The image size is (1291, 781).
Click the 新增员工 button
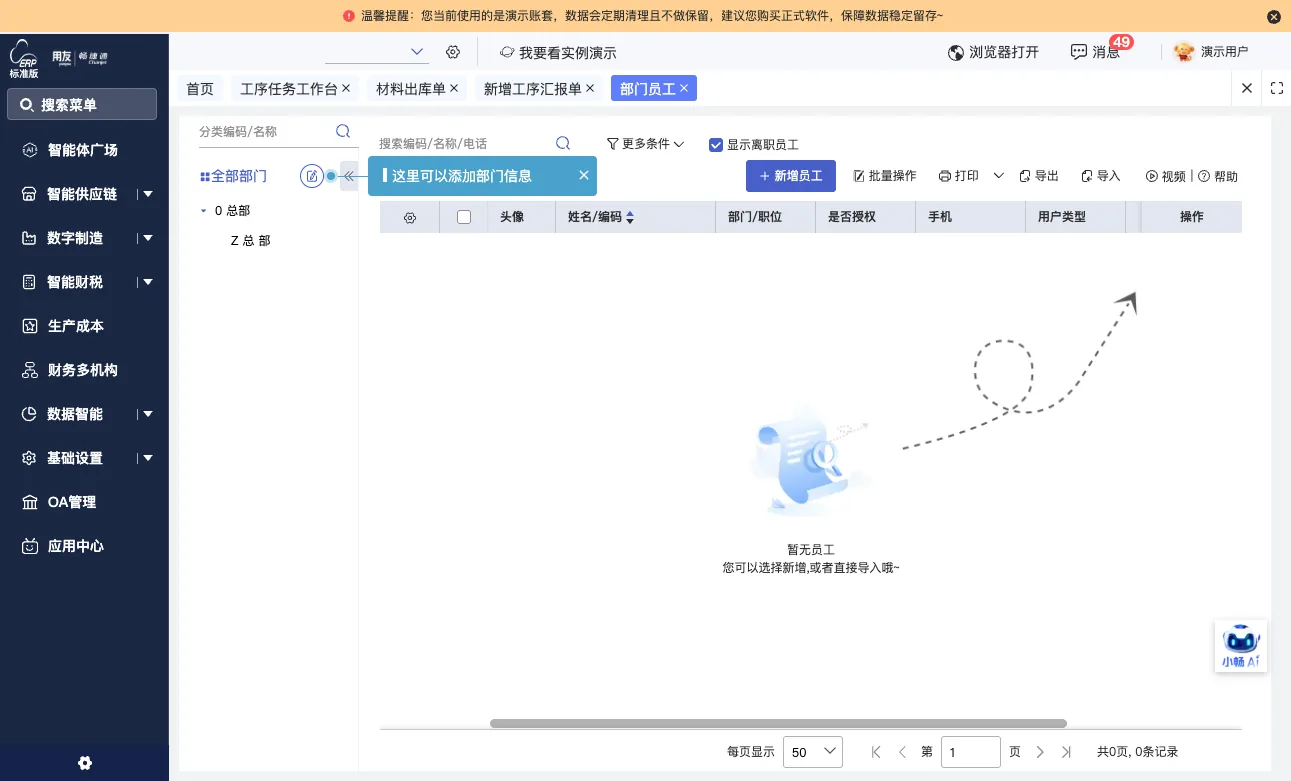point(790,176)
